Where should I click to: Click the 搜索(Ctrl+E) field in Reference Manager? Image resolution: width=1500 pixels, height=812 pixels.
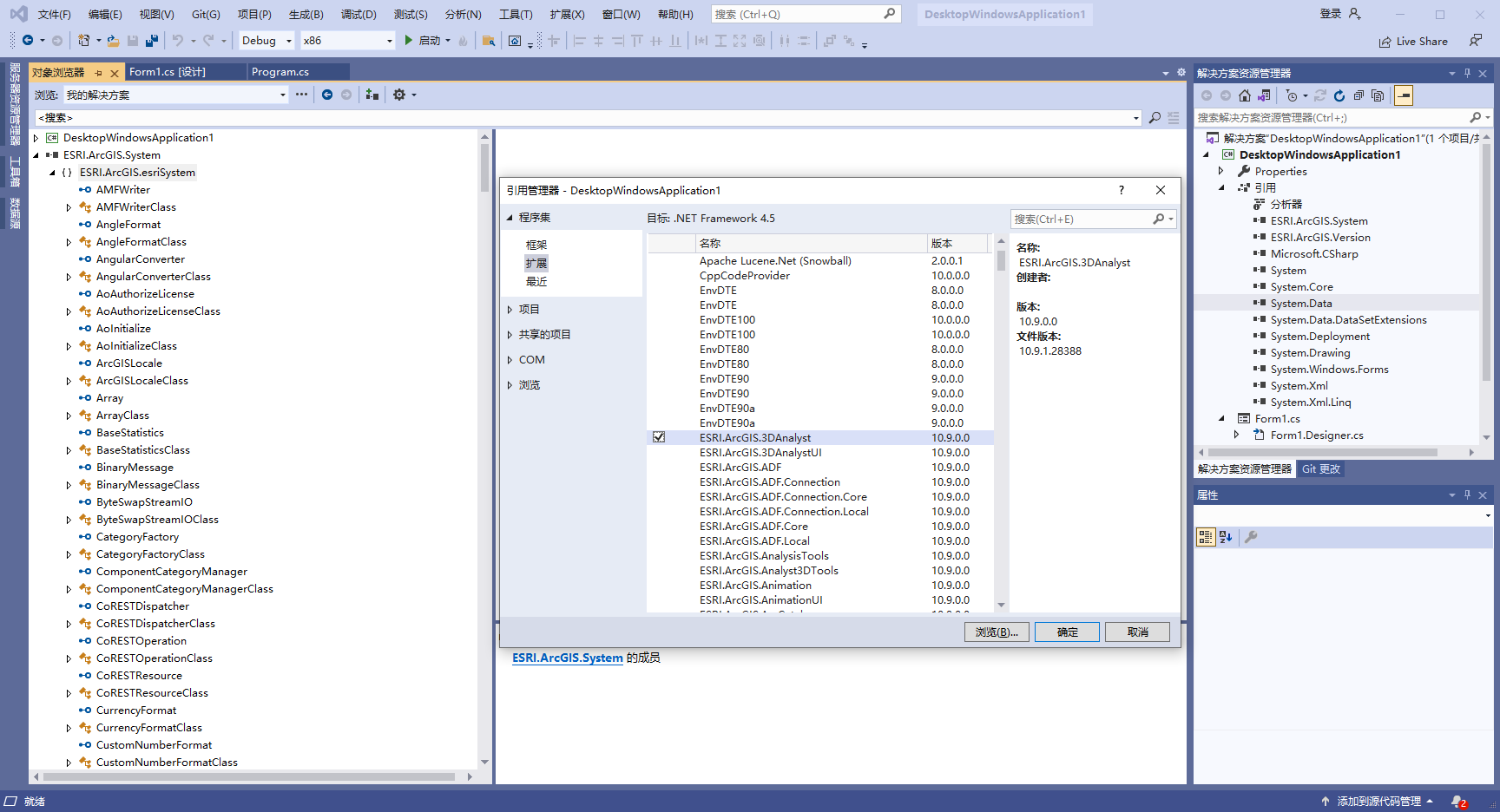1082,219
